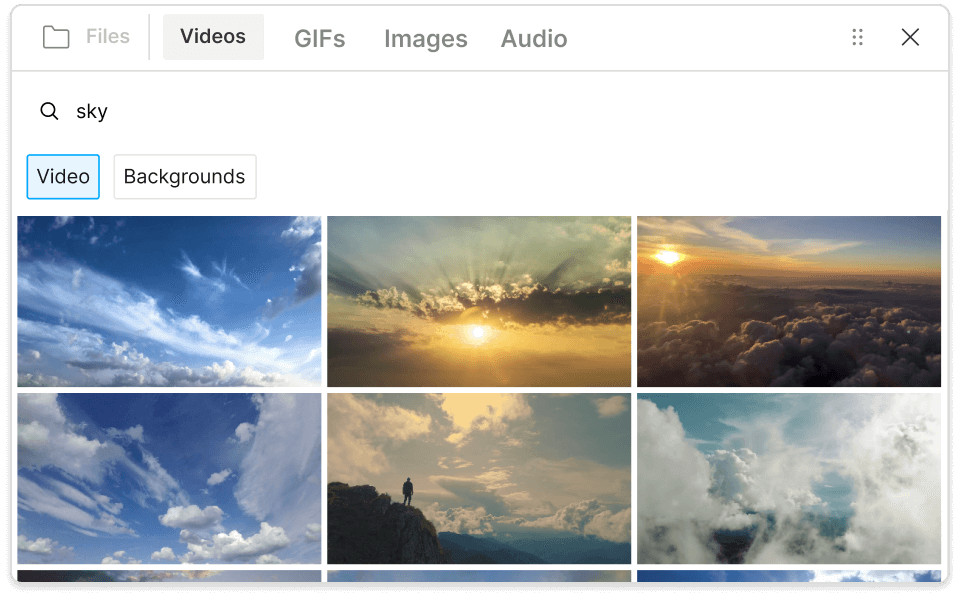This screenshot has height=600, width=960.
Task: Choose the sunset with sun rays video
Action: [479, 301]
